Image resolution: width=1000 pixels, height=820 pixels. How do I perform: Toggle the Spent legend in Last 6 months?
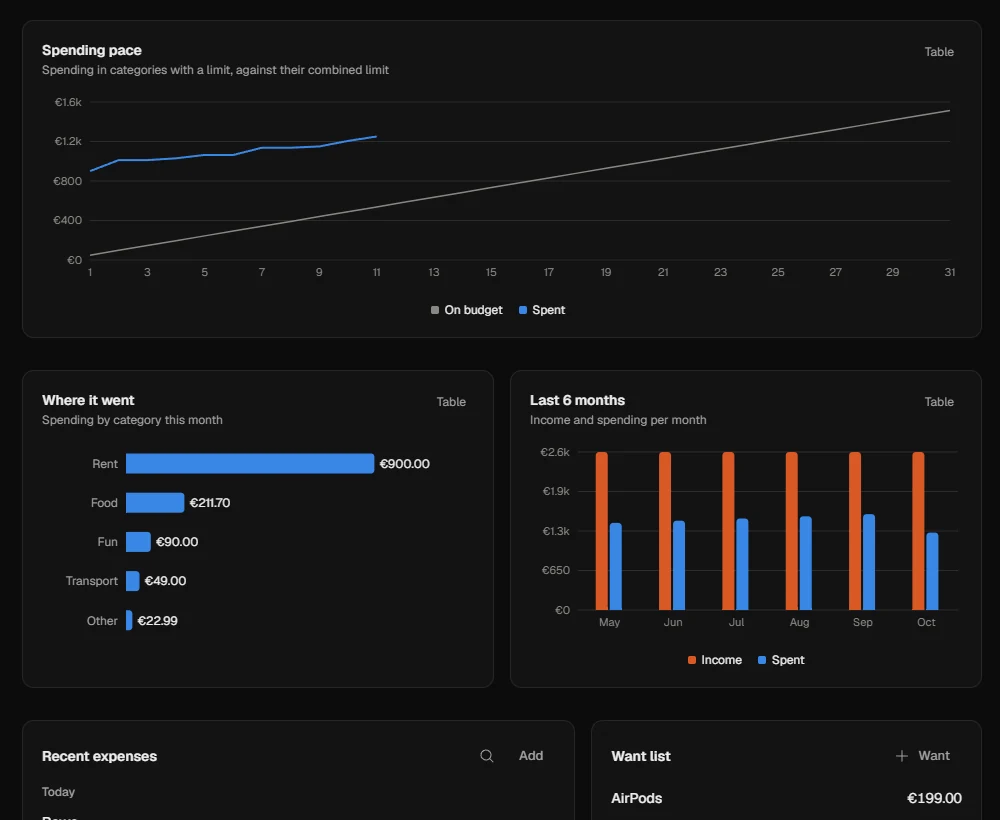[781, 660]
